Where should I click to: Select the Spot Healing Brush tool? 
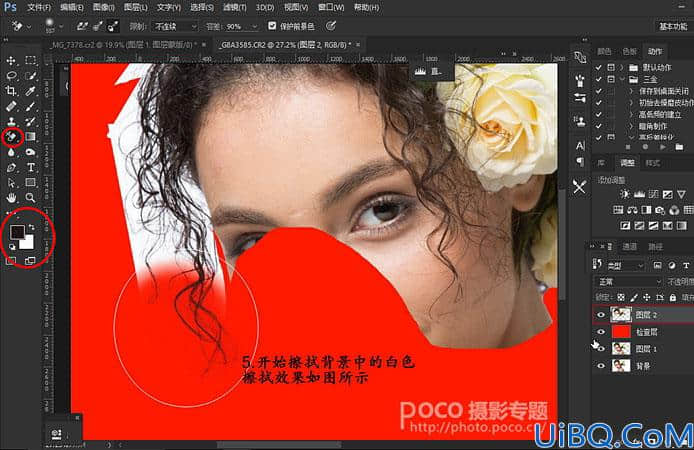point(11,106)
